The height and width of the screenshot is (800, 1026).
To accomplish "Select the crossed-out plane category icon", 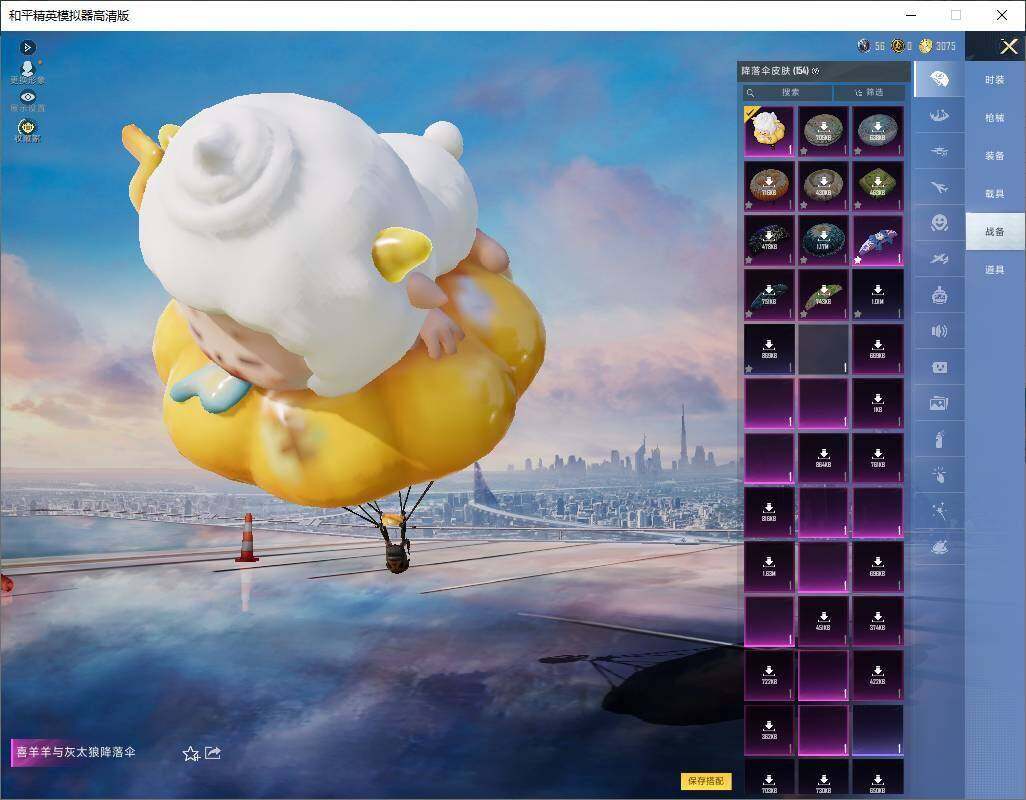I will pos(939,259).
